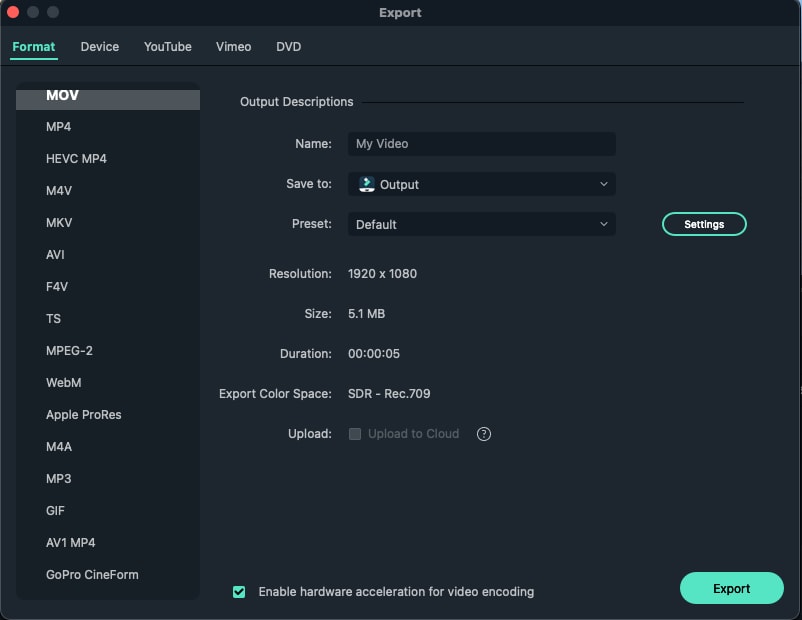Select GIF as export format
The width and height of the screenshot is (802, 620).
55,511
